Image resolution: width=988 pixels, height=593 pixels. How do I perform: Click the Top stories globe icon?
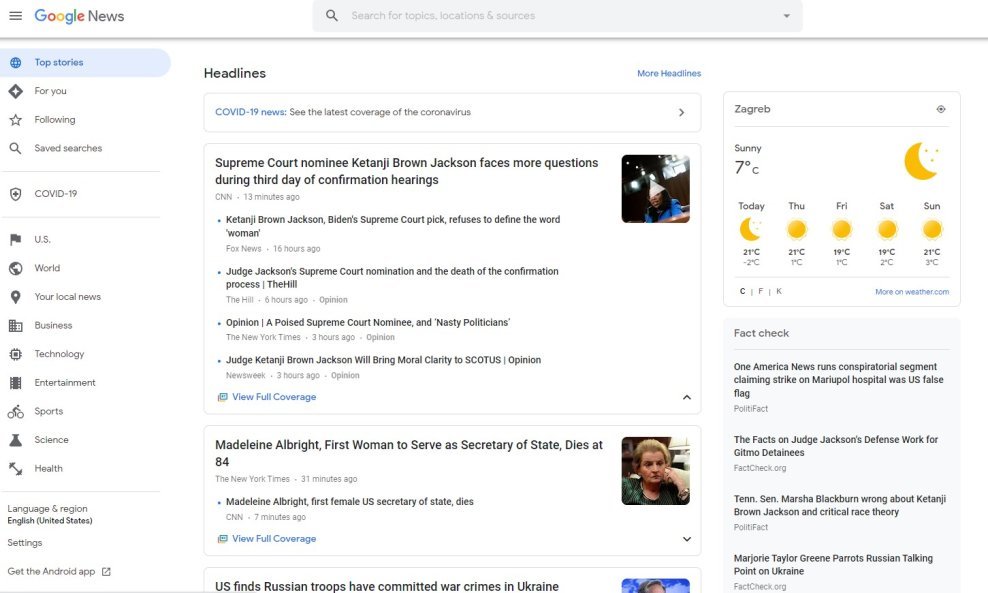tap(16, 62)
